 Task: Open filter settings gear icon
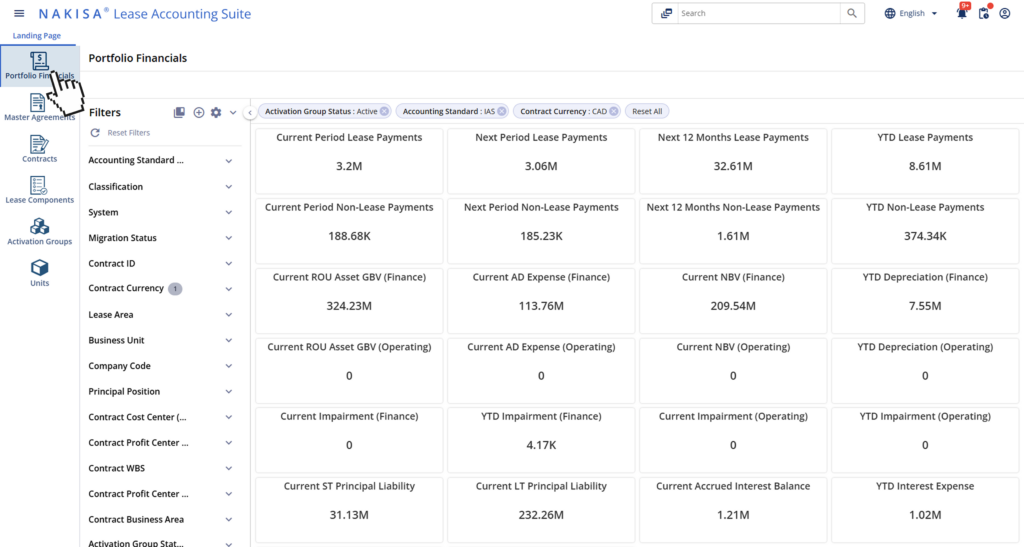coord(216,112)
